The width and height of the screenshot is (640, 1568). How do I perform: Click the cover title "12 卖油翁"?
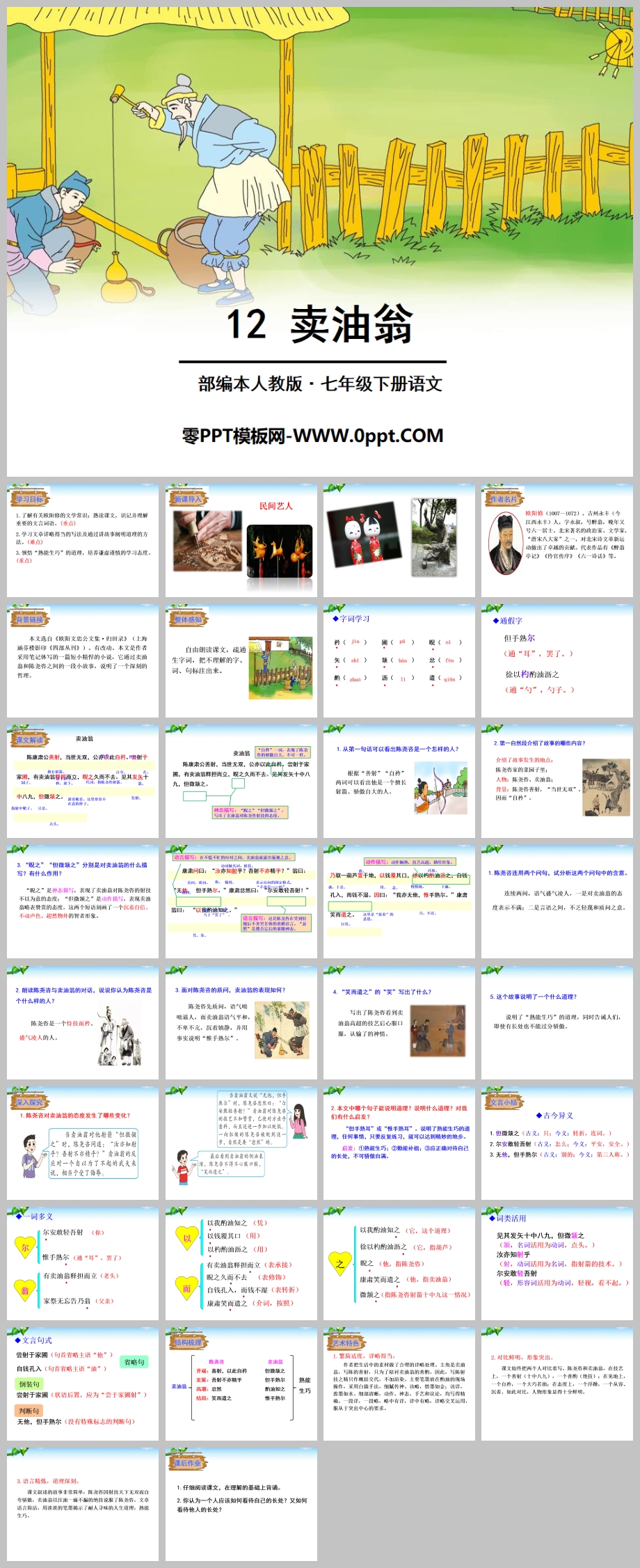pos(319,324)
